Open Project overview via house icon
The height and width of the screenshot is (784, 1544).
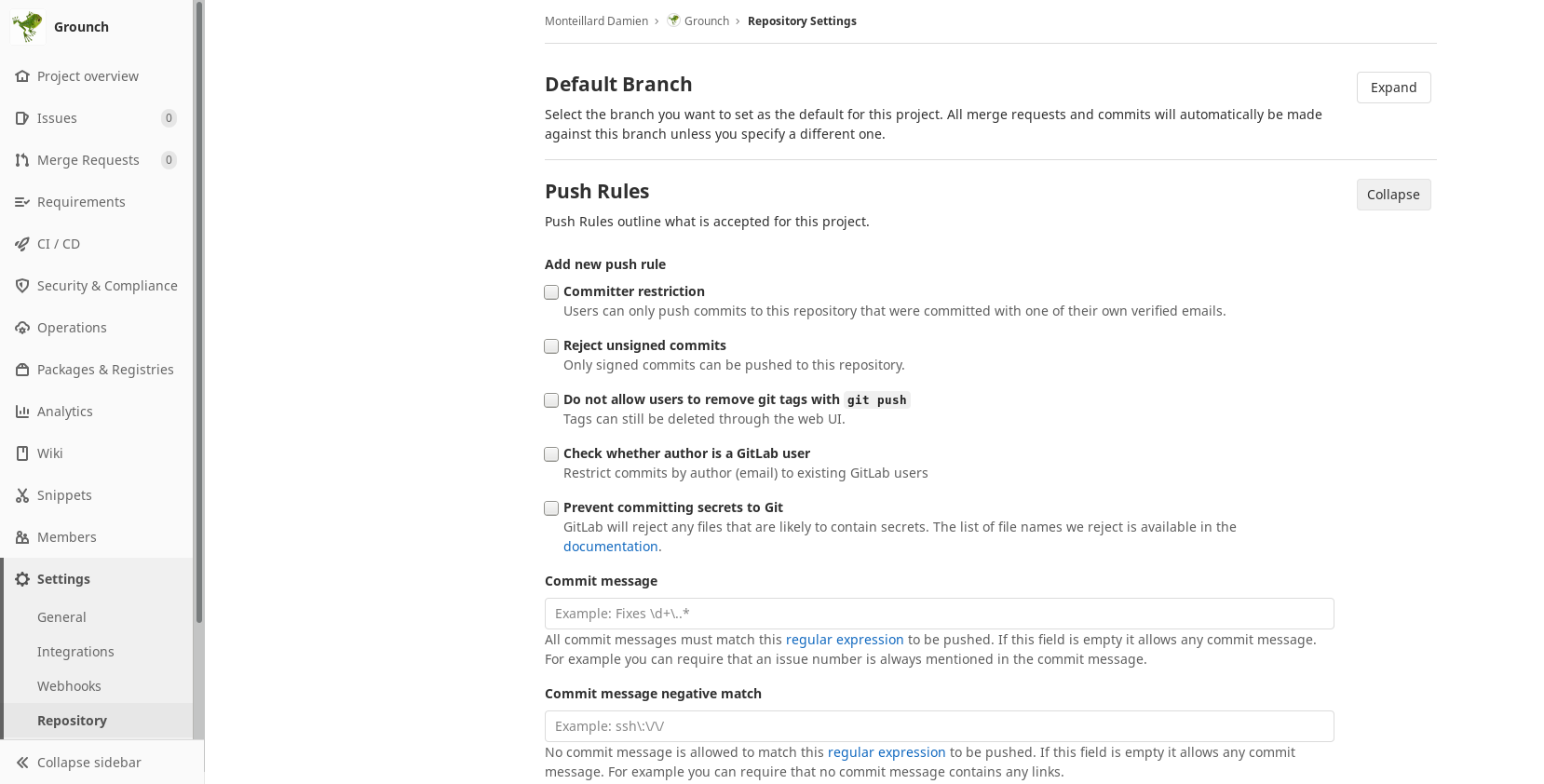pyautogui.click(x=22, y=76)
